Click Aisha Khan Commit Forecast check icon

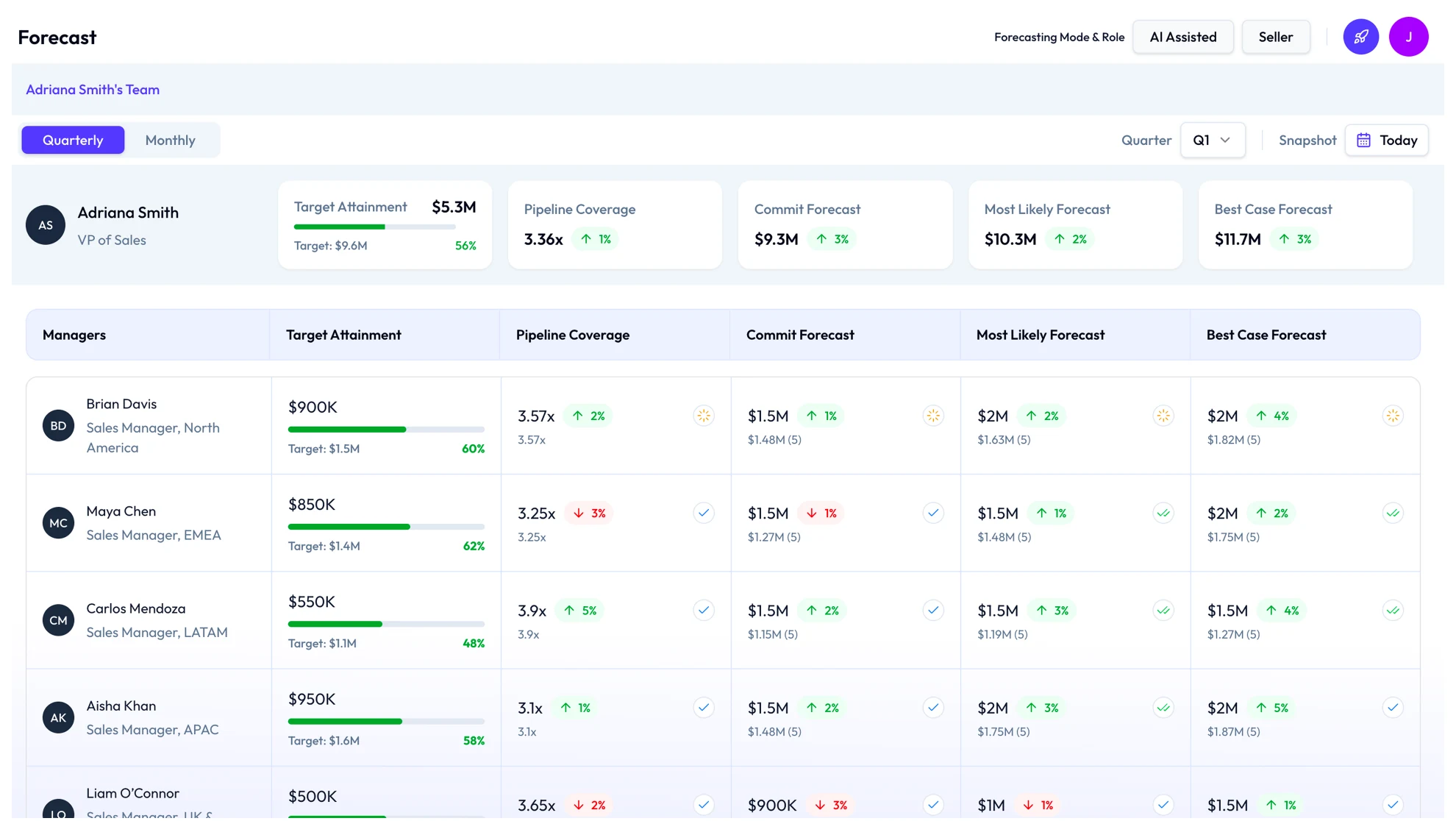(933, 708)
